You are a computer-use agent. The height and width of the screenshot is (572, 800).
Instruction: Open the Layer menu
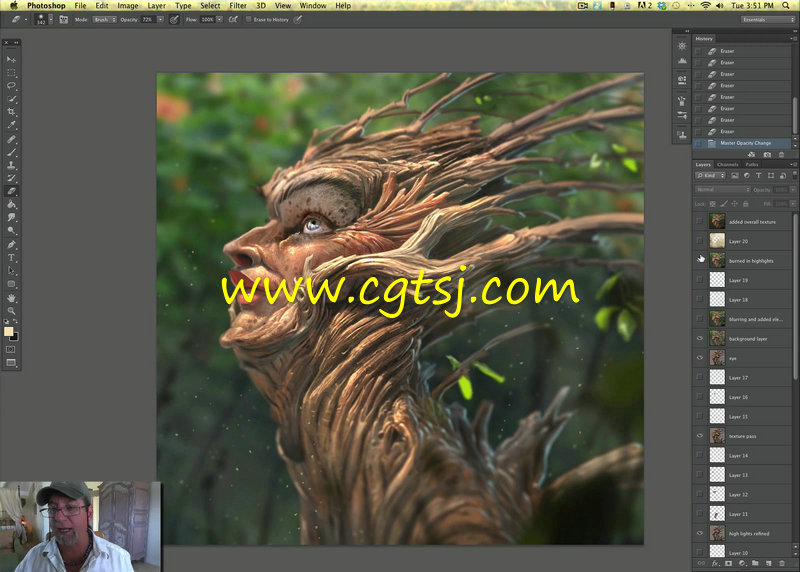[x=156, y=6]
